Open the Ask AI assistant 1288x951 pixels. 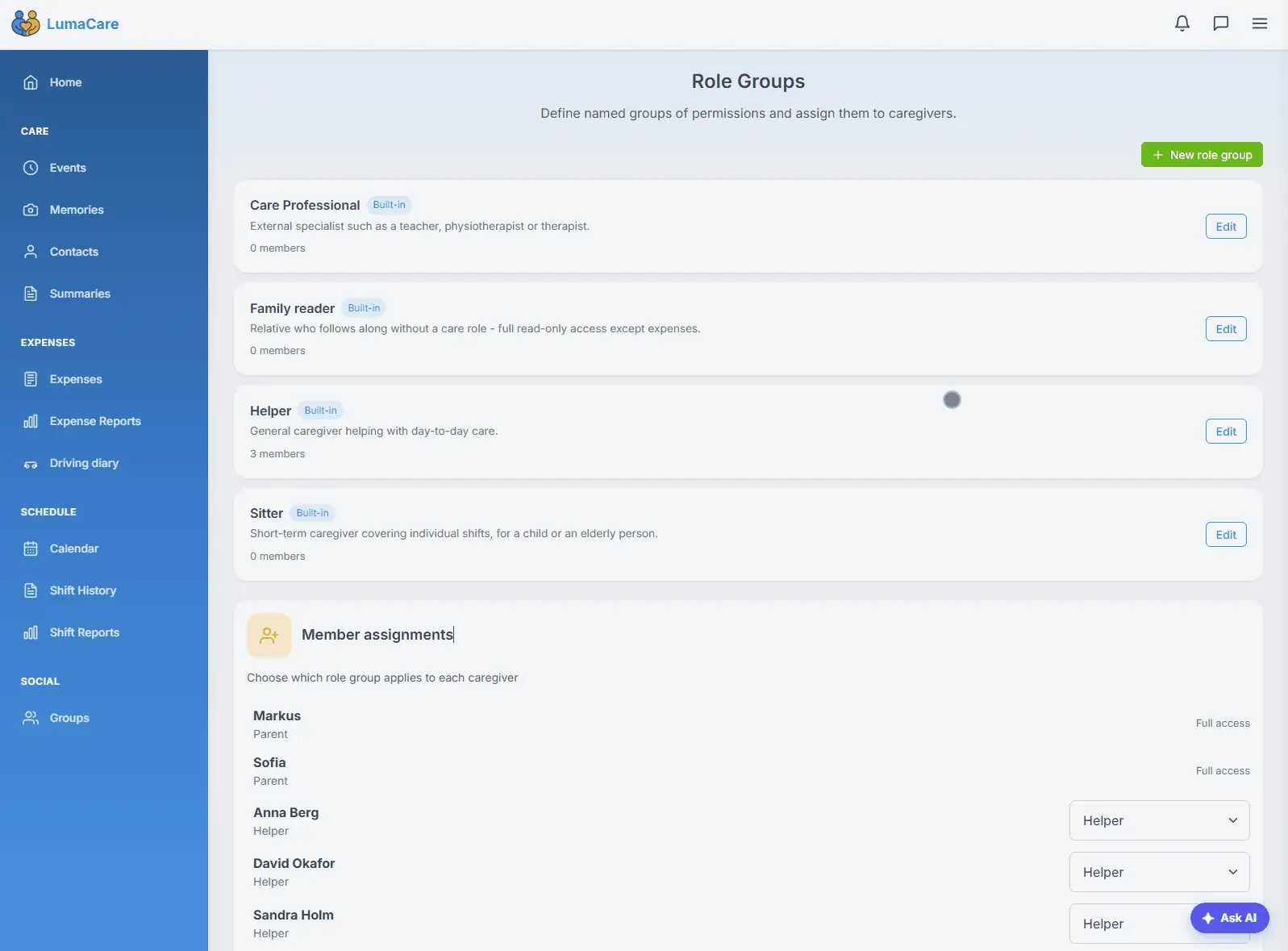(1230, 918)
